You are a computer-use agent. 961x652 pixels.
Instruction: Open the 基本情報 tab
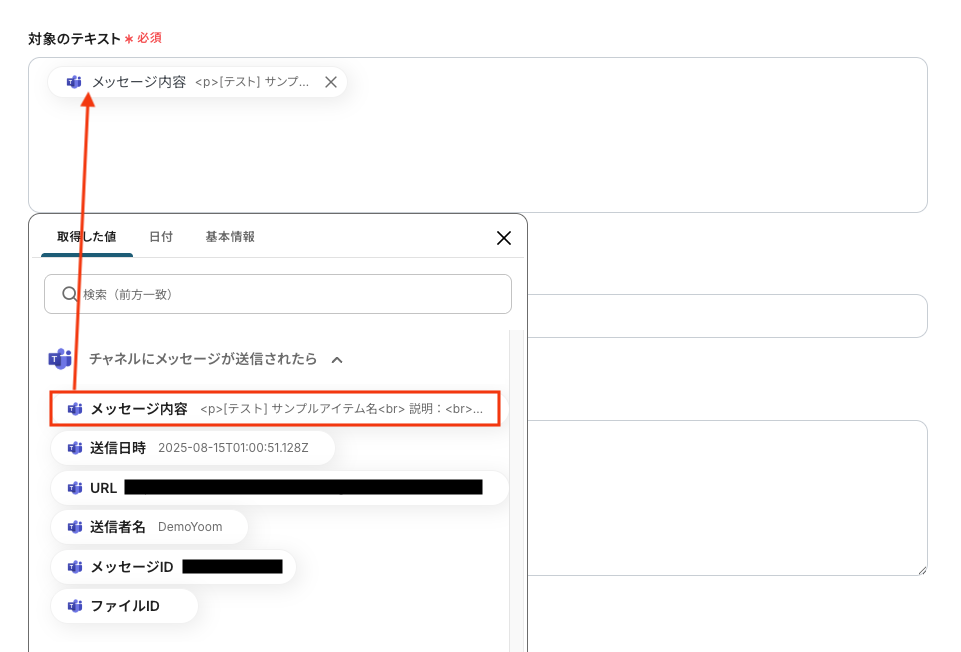tap(230, 237)
